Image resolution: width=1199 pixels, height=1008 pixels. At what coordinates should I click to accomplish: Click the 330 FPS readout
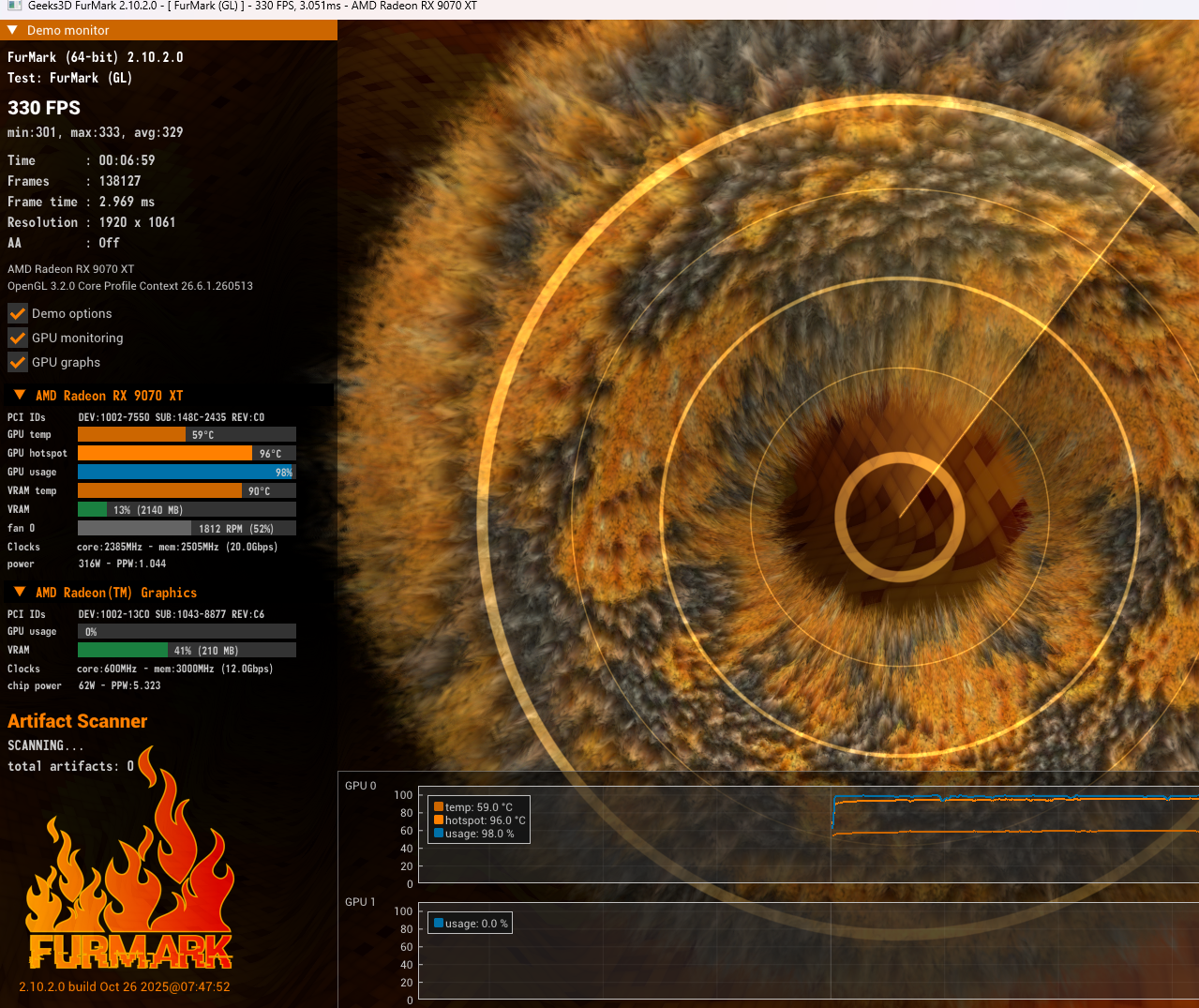44,108
